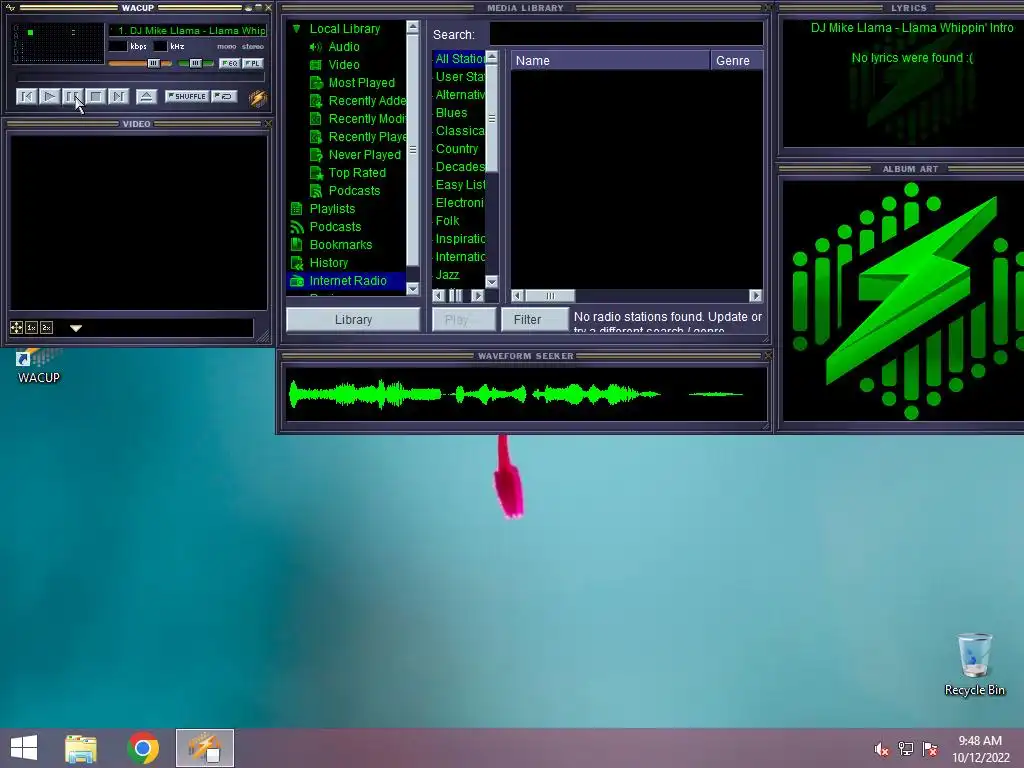Open the WACUP main menu icon in titlebar

[x=10, y=8]
